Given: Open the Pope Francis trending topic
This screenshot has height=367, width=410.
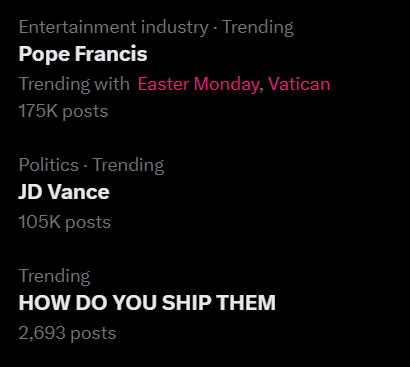Looking at the screenshot, I should (83, 54).
